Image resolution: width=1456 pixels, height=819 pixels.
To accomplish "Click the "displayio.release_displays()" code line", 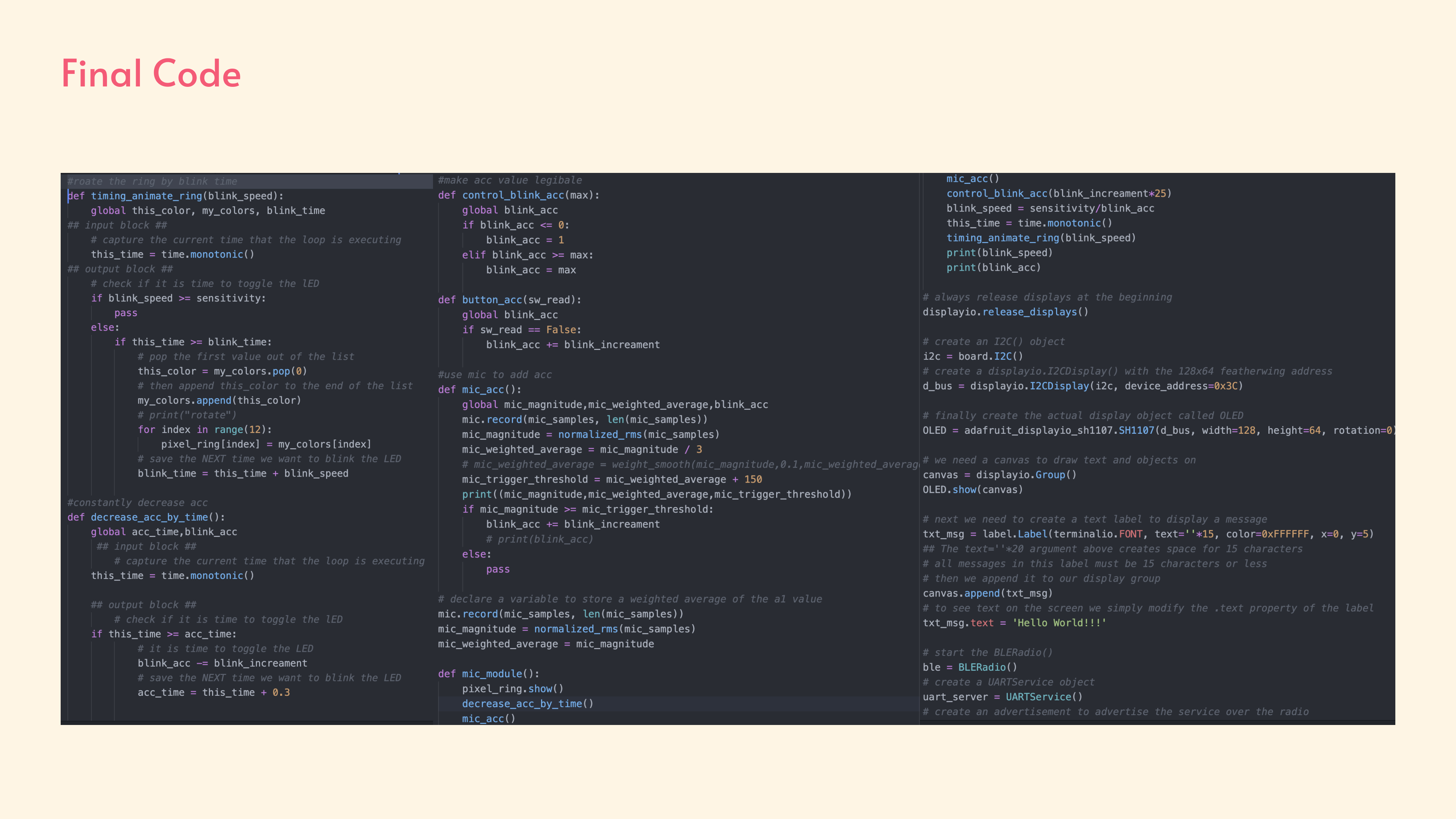I will (x=1005, y=312).
